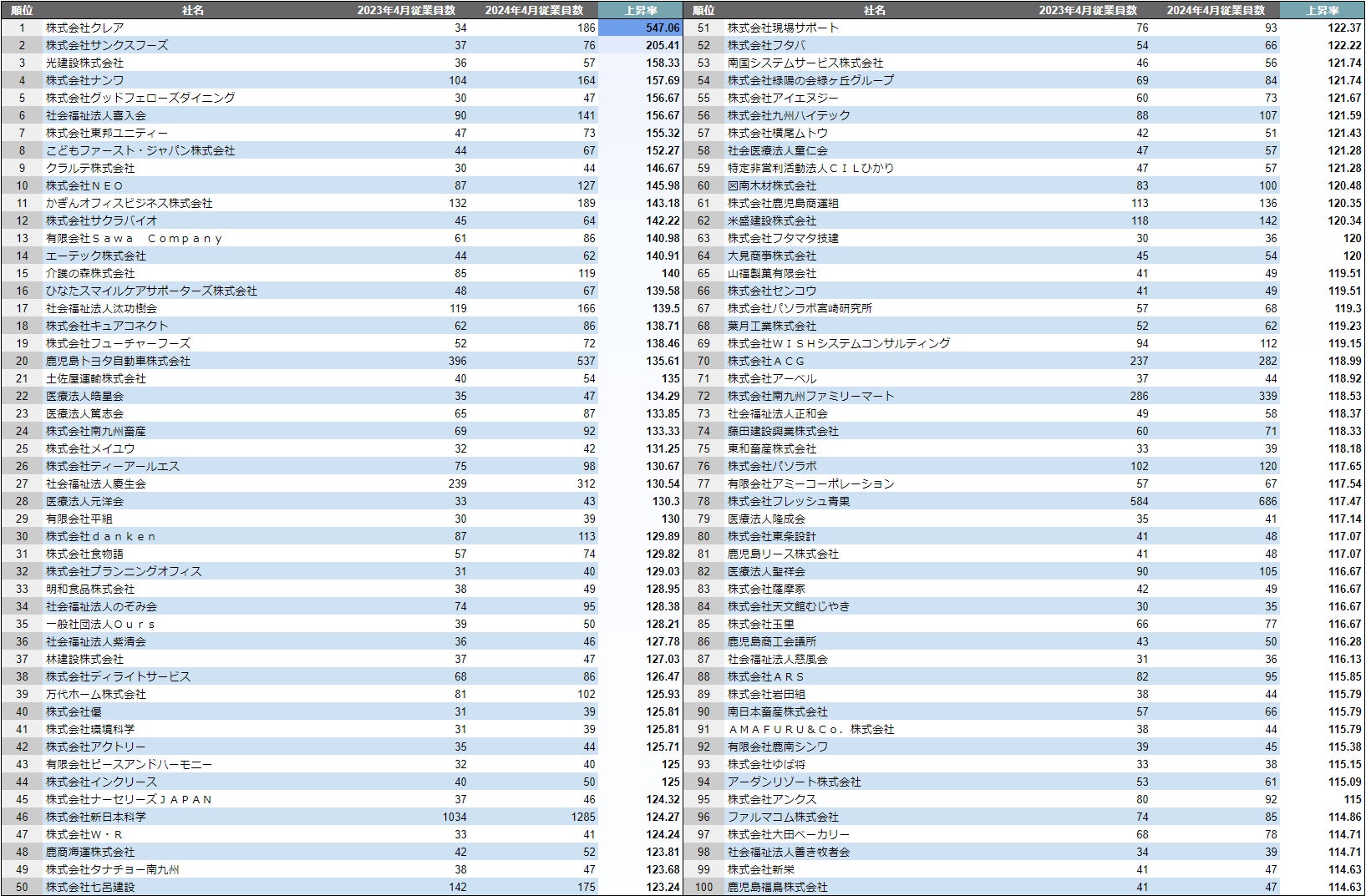
Task: Click 株式会社グッドフェローズダイニング
Action: click(140, 98)
